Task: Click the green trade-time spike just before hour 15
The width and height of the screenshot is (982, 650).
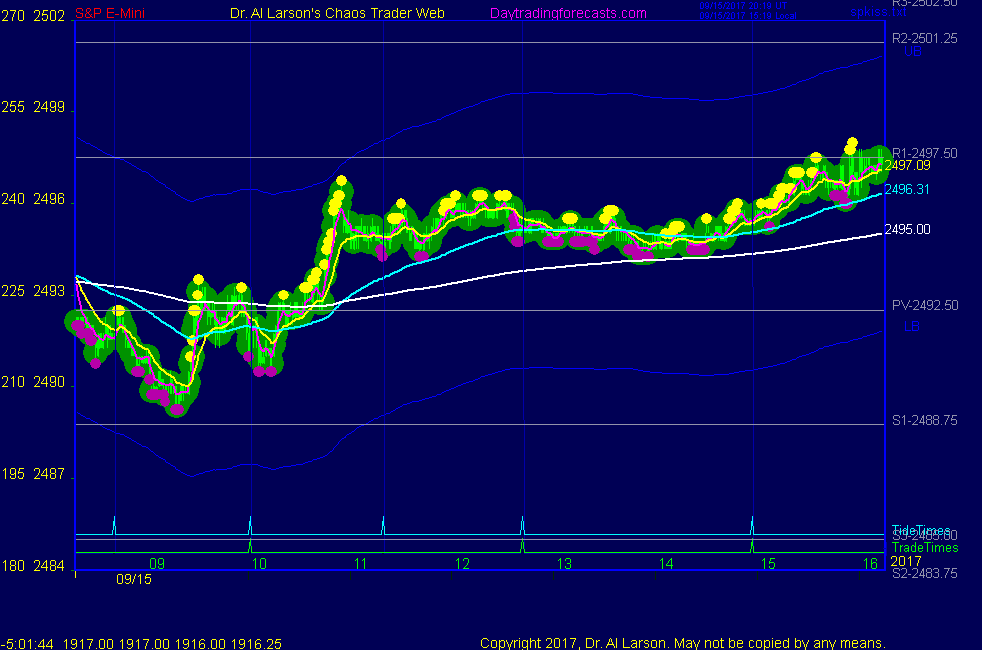Action: click(x=752, y=546)
